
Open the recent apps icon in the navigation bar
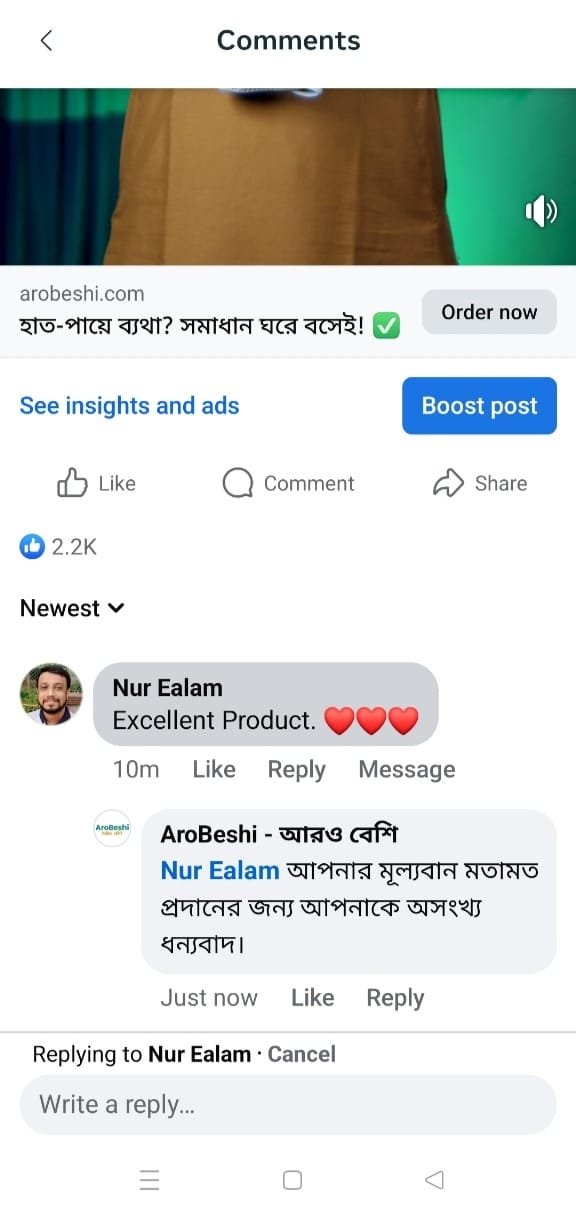click(x=150, y=1180)
